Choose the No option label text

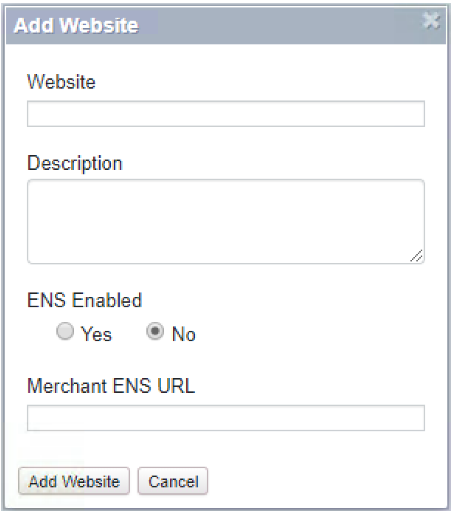tap(184, 334)
